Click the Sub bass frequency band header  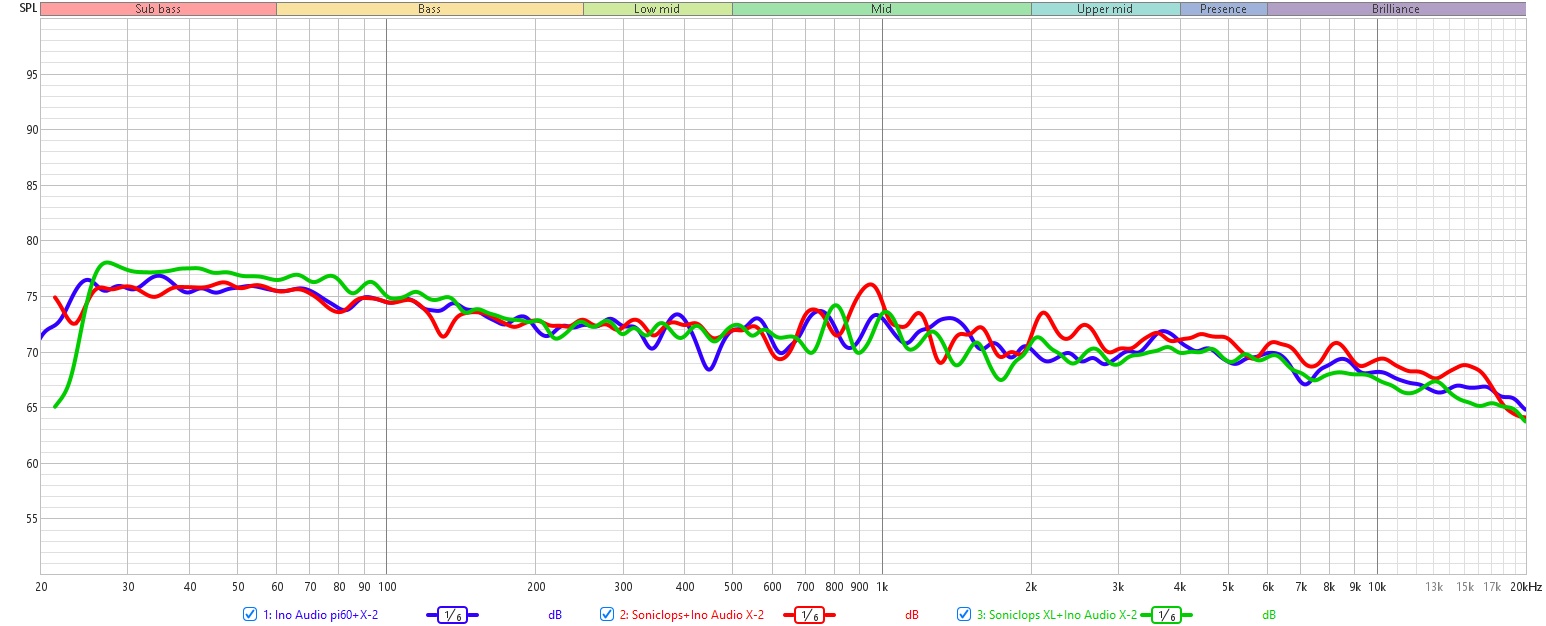[x=158, y=9]
